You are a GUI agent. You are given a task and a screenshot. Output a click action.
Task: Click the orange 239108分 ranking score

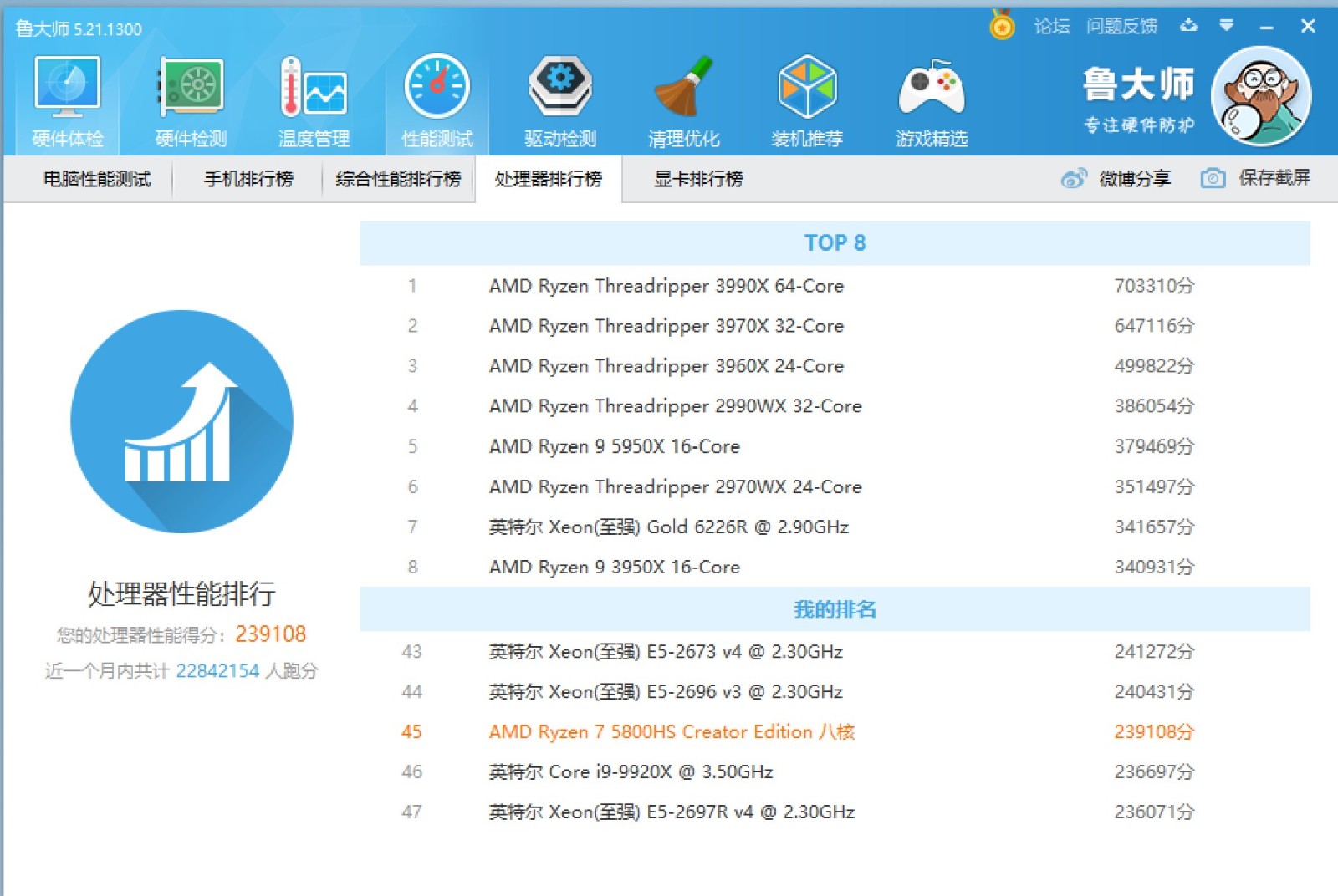(x=1154, y=731)
